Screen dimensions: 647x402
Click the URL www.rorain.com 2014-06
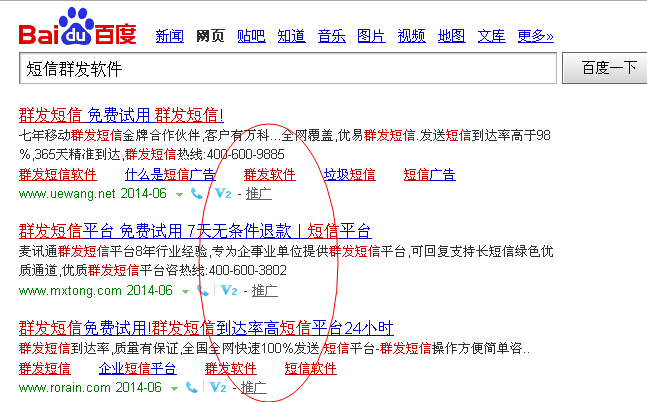[90, 388]
